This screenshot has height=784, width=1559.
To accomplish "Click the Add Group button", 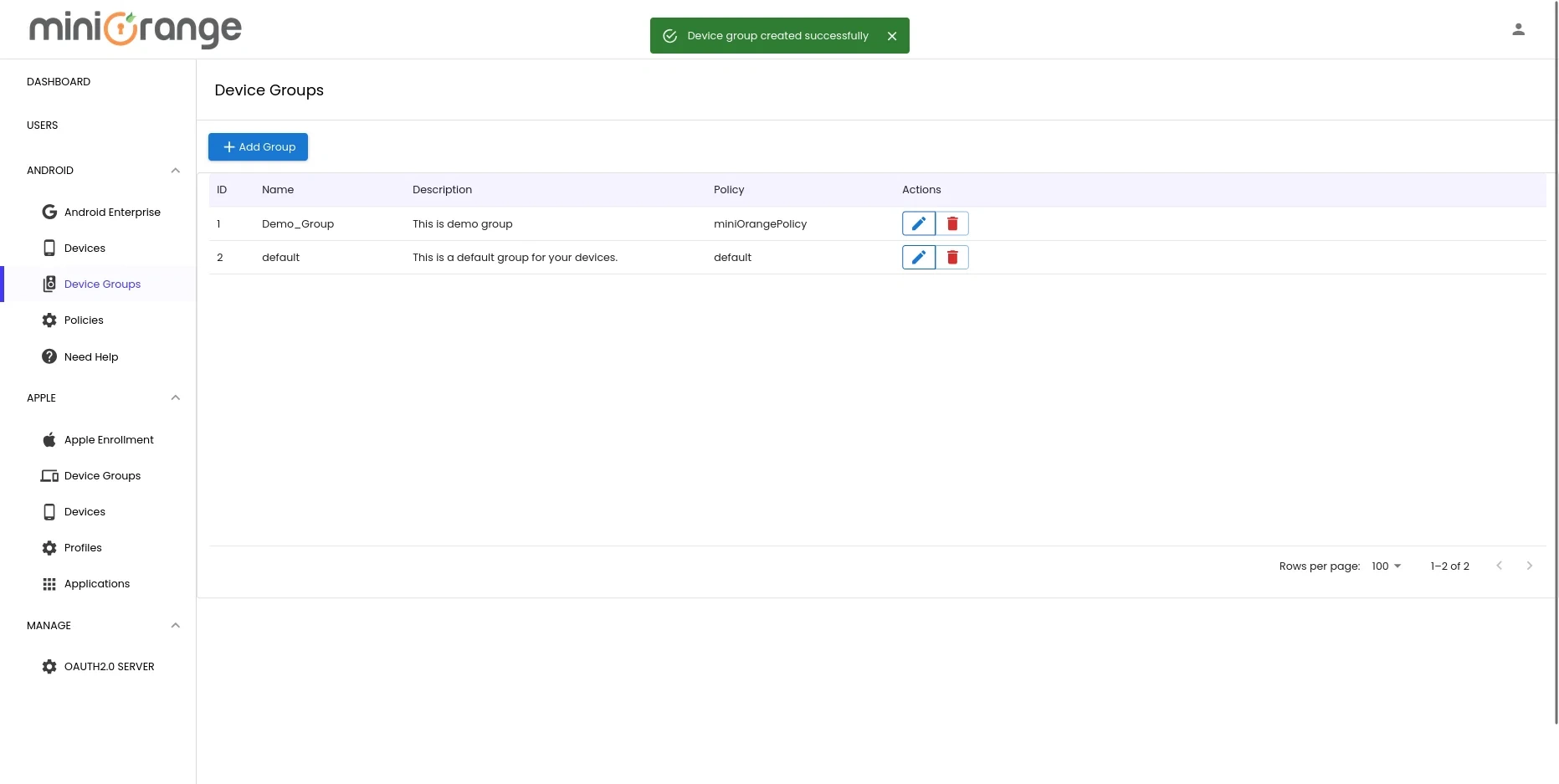I will (258, 146).
